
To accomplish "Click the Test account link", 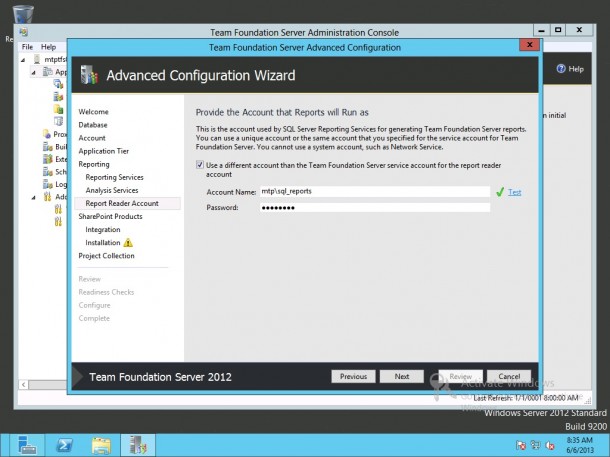I will click(514, 192).
